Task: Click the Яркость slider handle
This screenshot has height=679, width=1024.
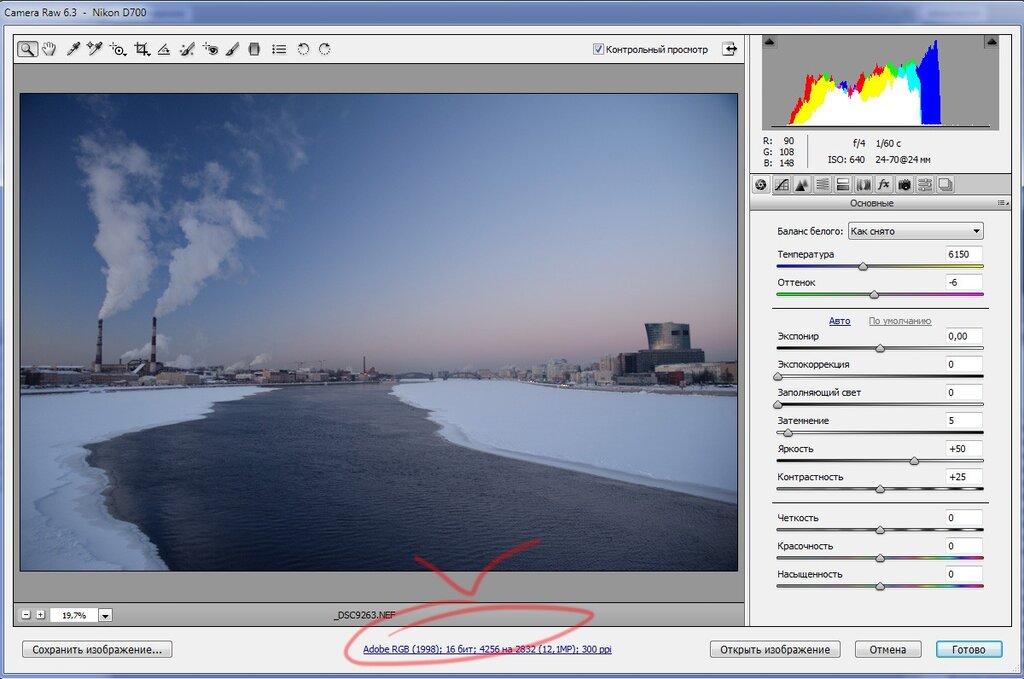Action: (914, 461)
